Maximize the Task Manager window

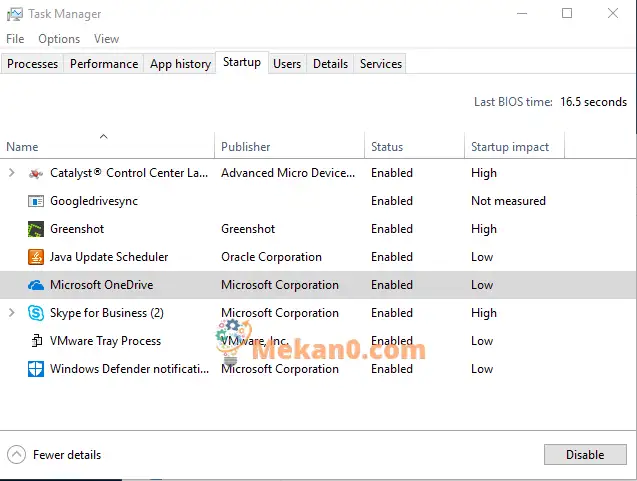[567, 13]
